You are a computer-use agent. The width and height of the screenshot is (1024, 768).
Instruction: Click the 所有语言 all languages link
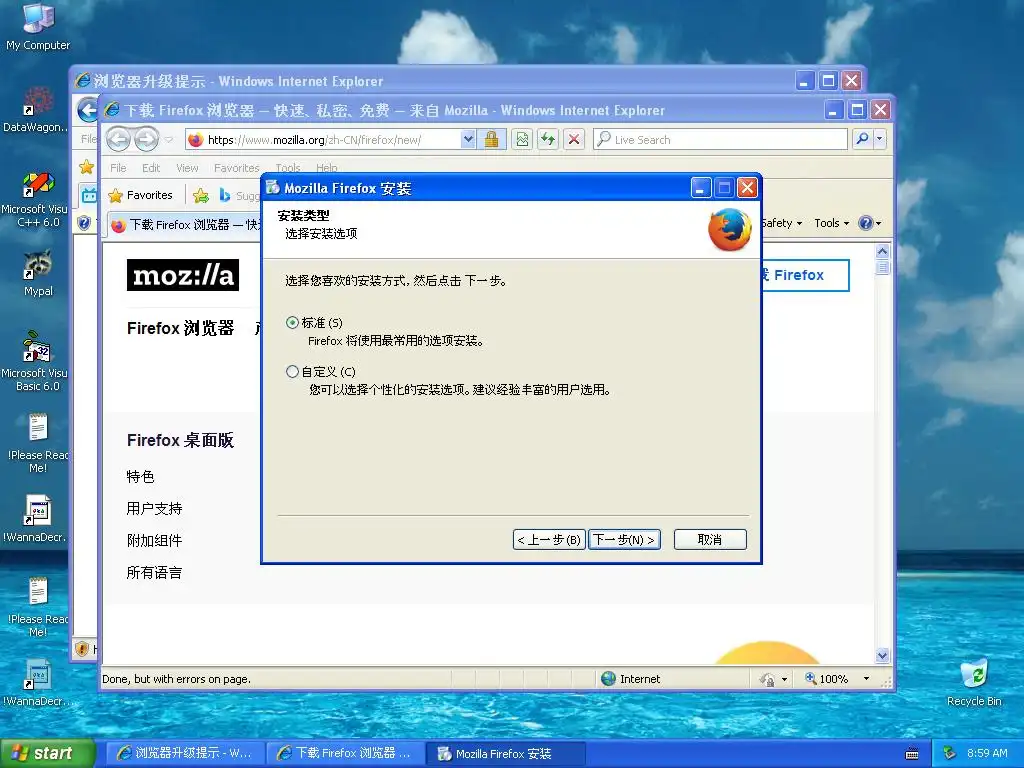154,573
